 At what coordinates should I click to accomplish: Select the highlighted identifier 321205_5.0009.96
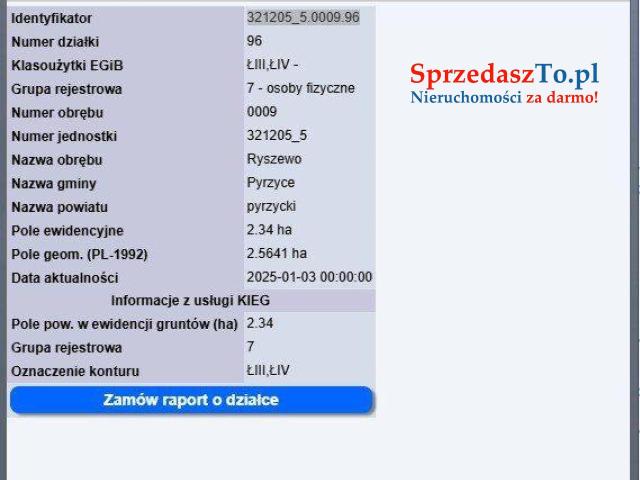coord(303,17)
